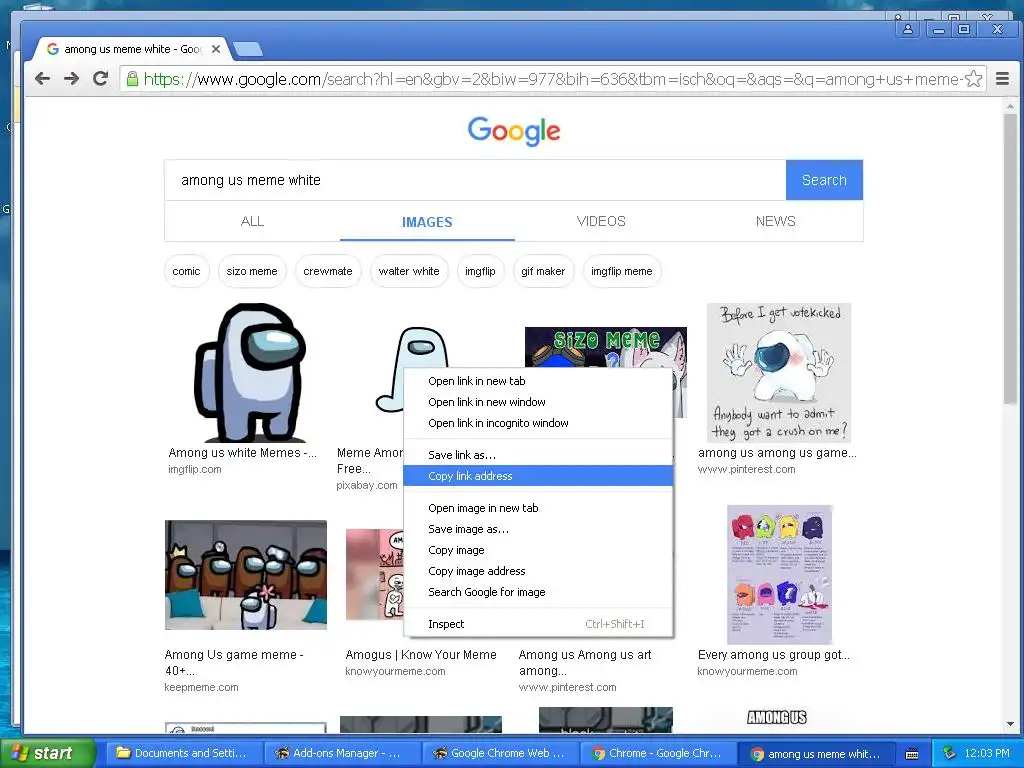Open Among Us game meme - 40+ link
Screen dimensions: 1024x768
234,662
